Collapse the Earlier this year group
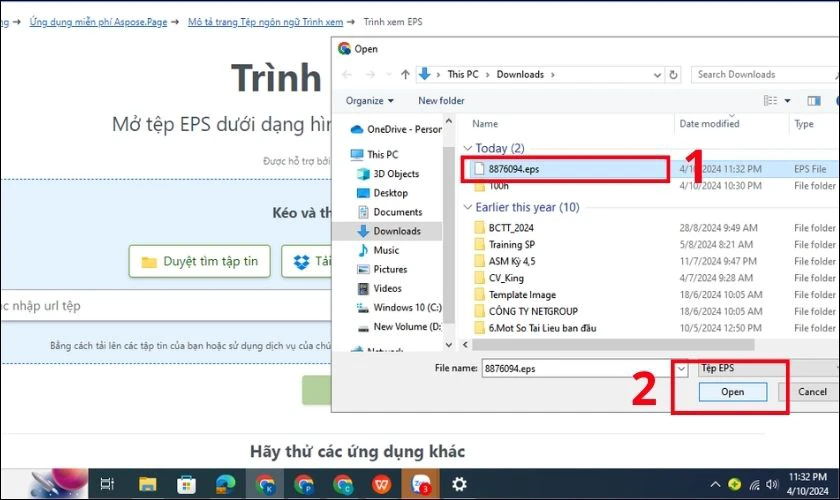The width and height of the screenshot is (840, 500). coord(468,207)
